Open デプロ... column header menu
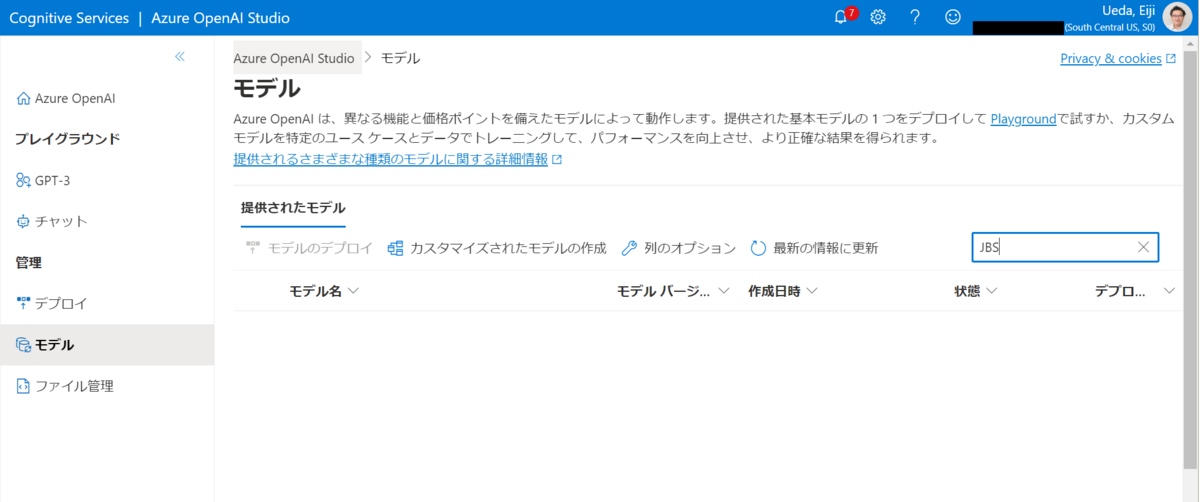Viewport: 1200px width, 502px height. pyautogui.click(x=1135, y=291)
